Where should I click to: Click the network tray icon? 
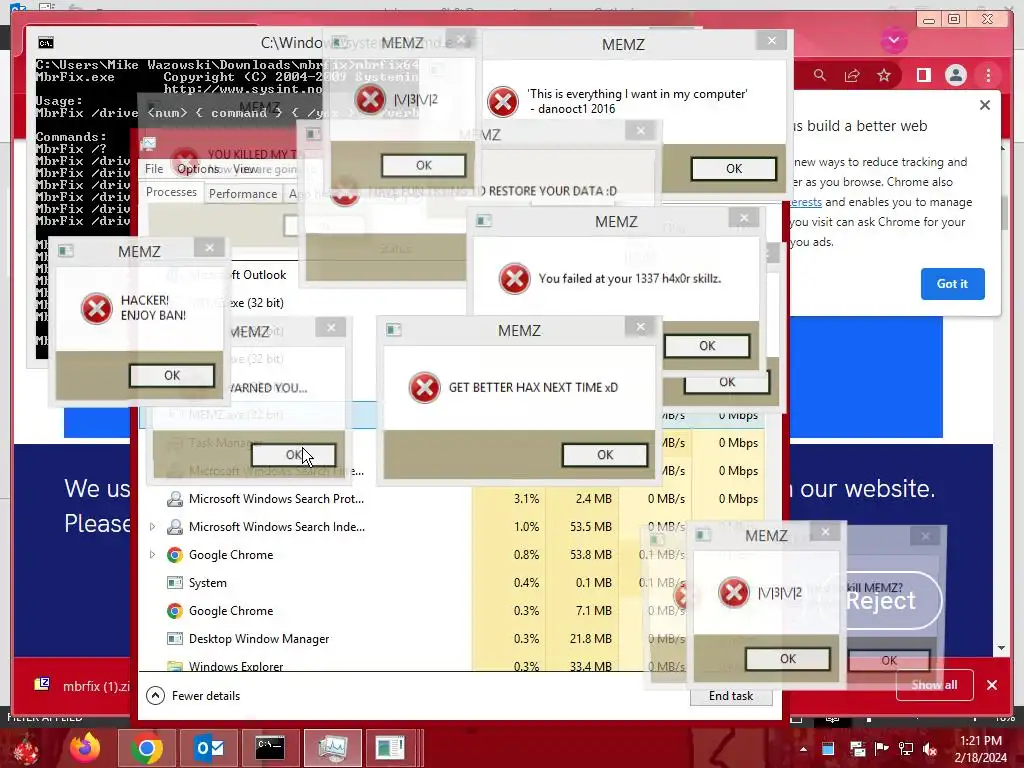click(906, 749)
